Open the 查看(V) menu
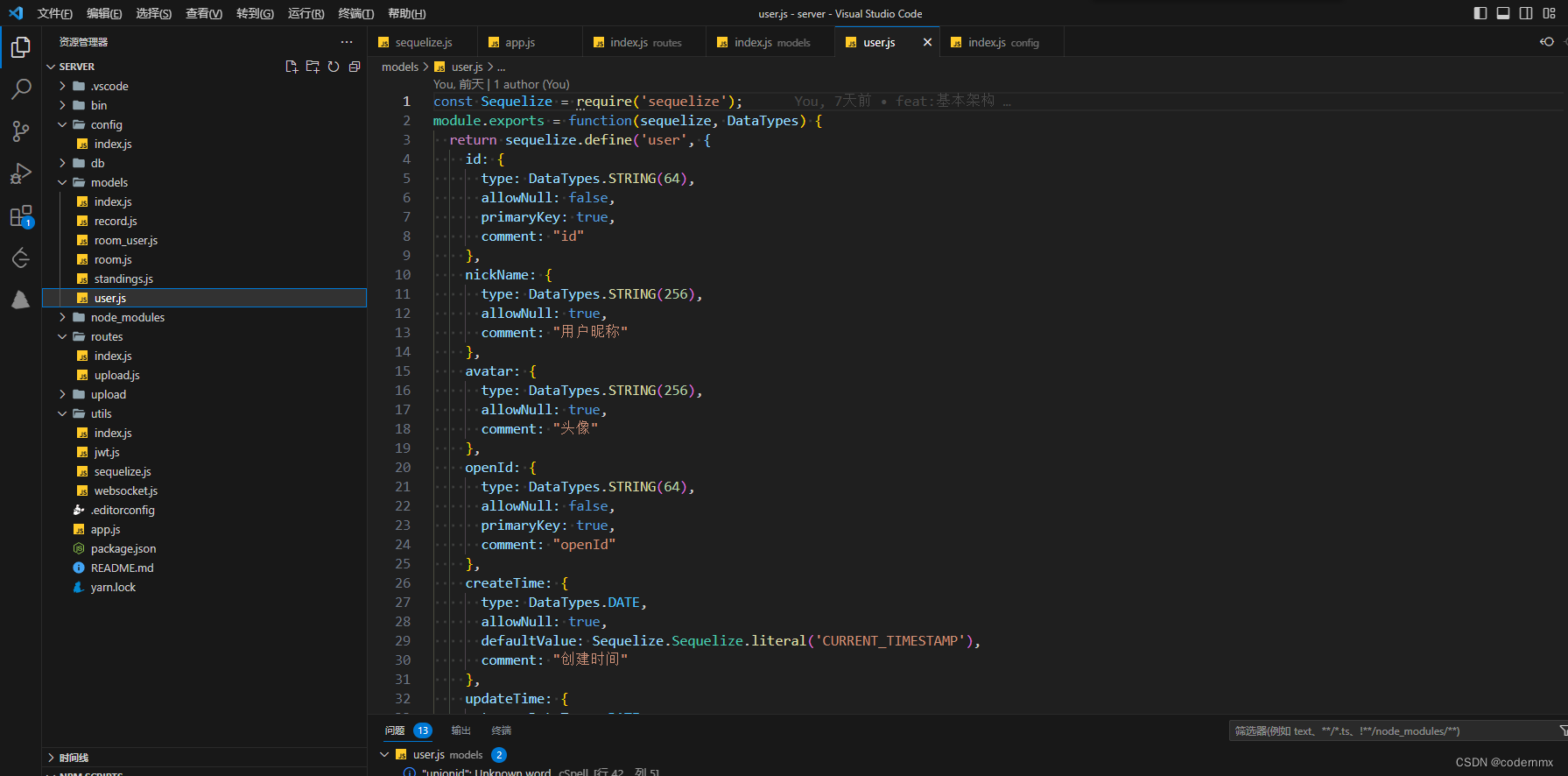Image resolution: width=1568 pixels, height=776 pixels. pos(204,13)
